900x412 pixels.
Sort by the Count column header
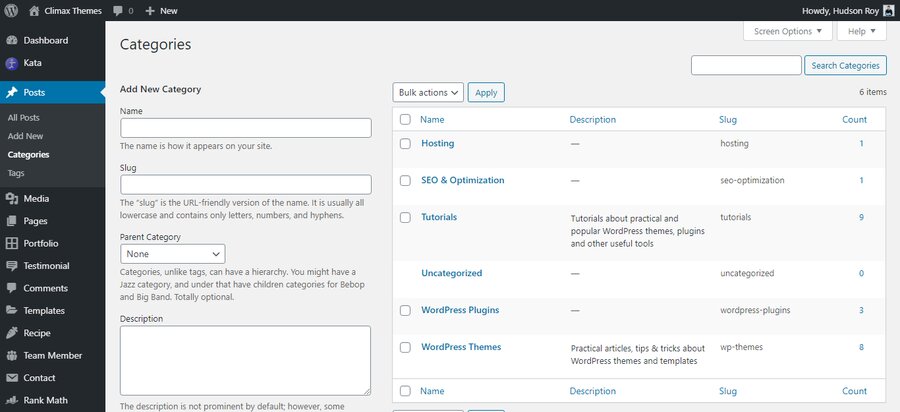(x=855, y=119)
